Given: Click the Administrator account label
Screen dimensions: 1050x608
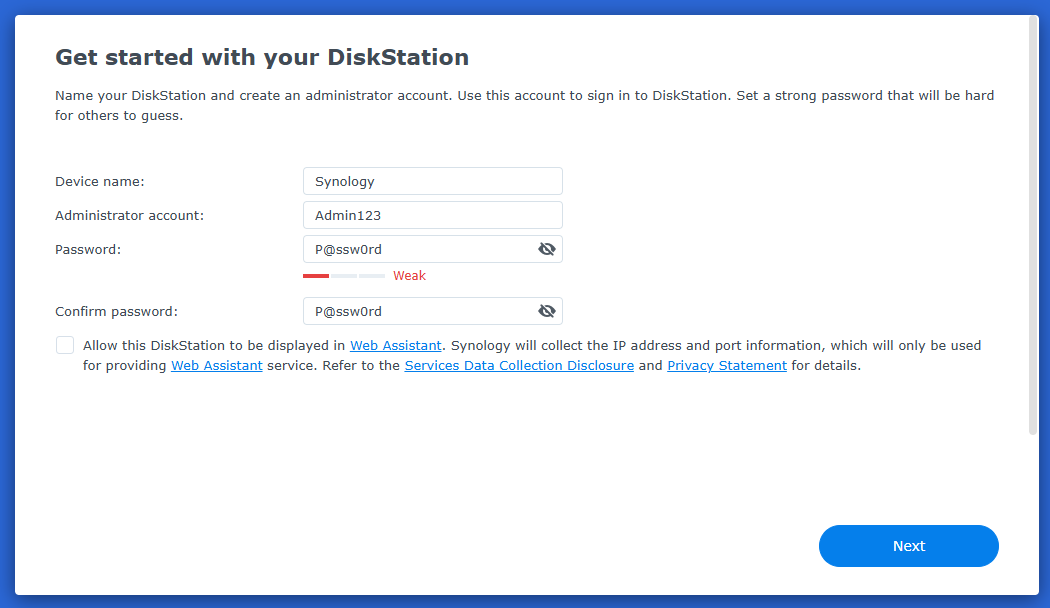Looking at the screenshot, I should click(129, 215).
